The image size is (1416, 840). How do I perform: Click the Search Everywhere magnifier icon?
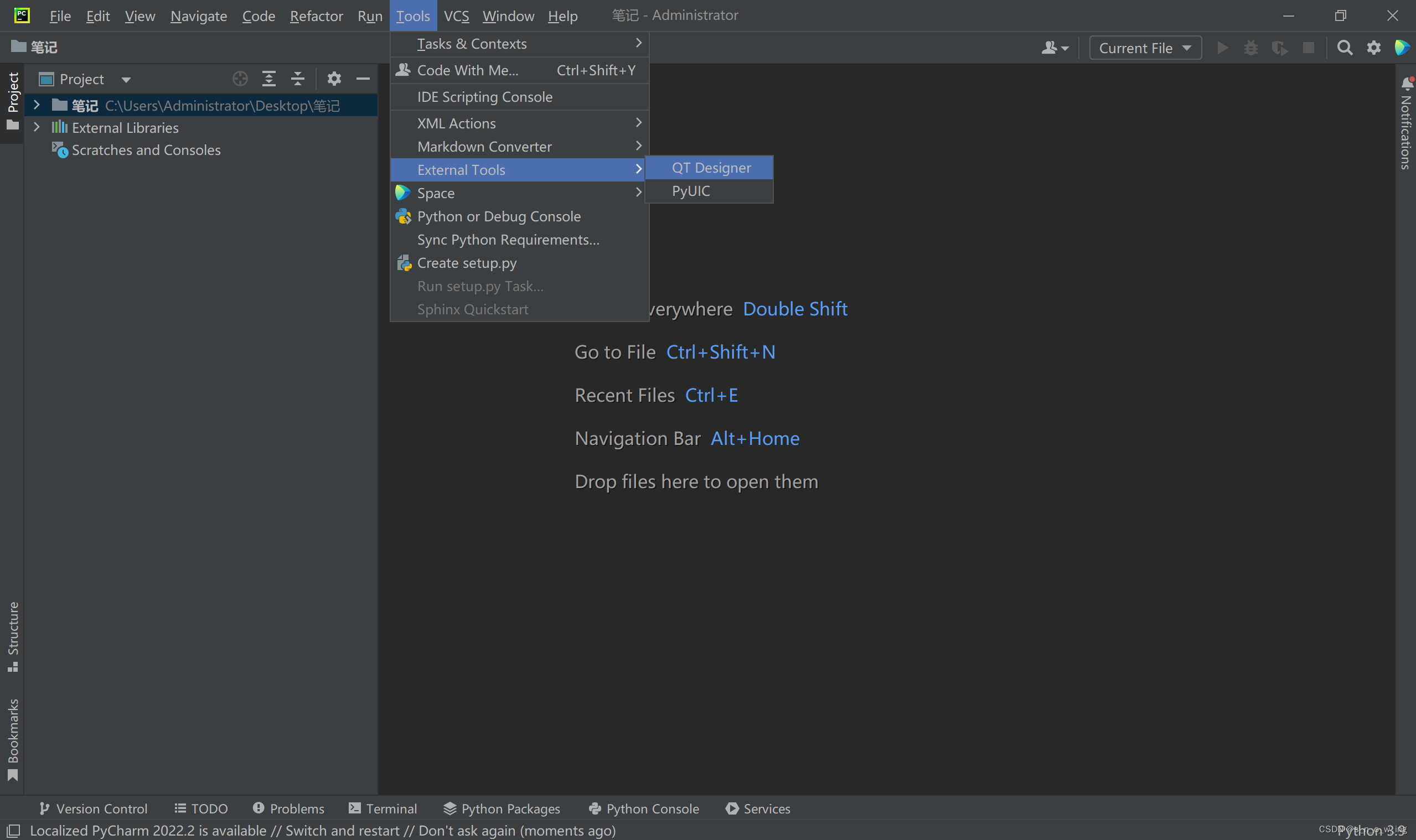coord(1345,48)
